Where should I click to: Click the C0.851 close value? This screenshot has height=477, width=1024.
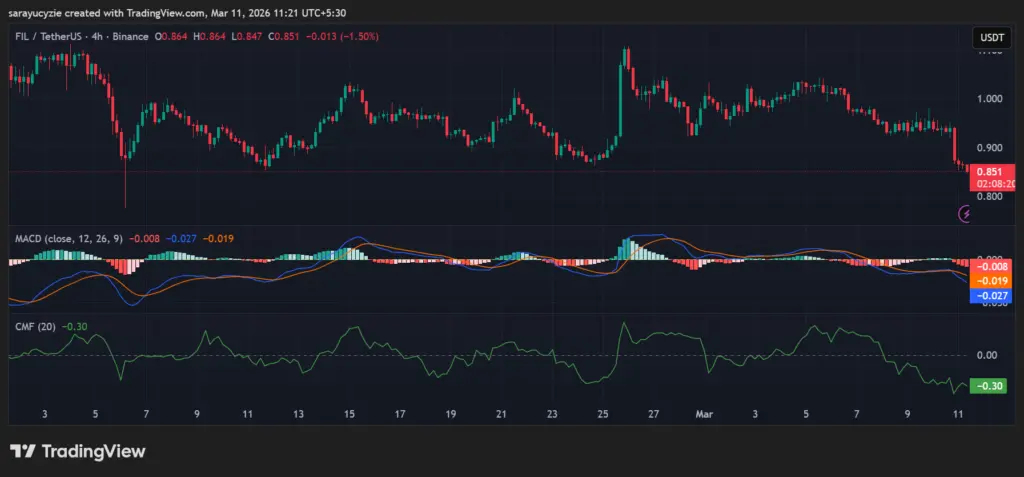tap(283, 37)
